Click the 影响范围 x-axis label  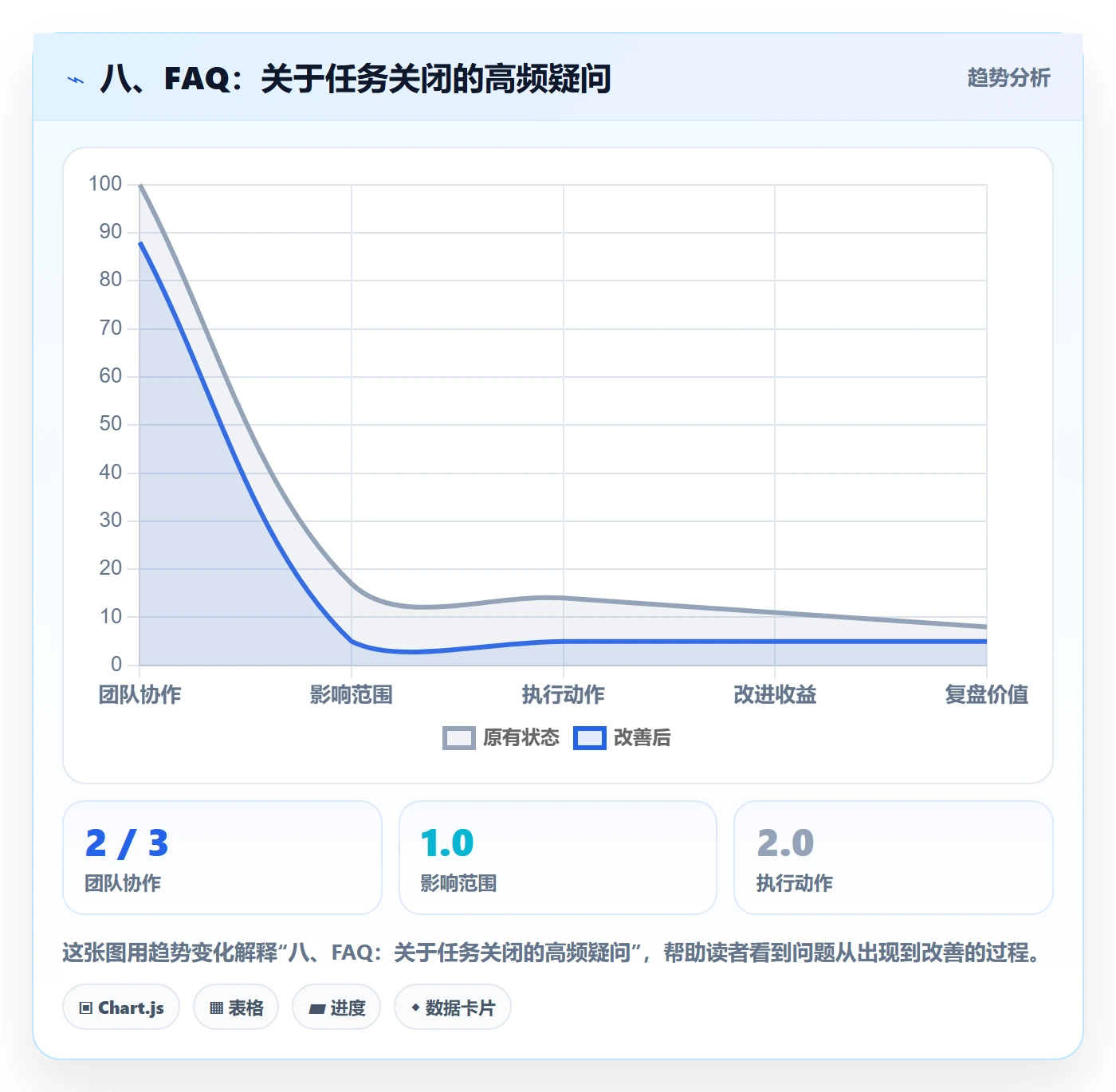tap(352, 695)
